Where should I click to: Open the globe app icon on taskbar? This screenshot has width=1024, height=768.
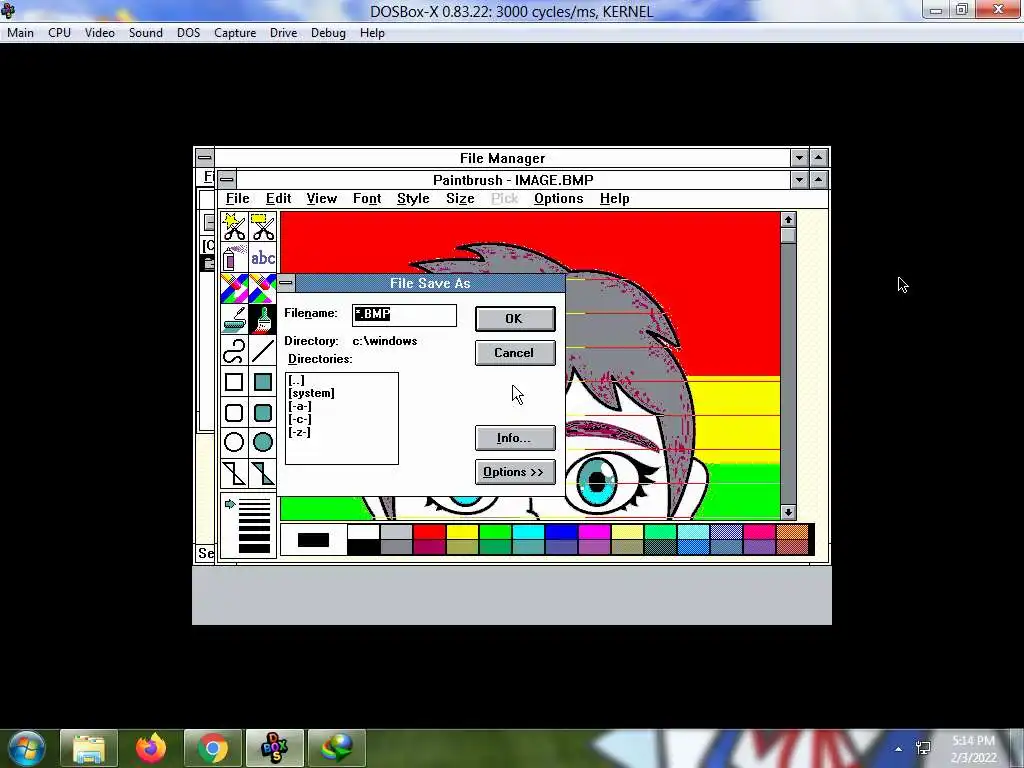336,748
